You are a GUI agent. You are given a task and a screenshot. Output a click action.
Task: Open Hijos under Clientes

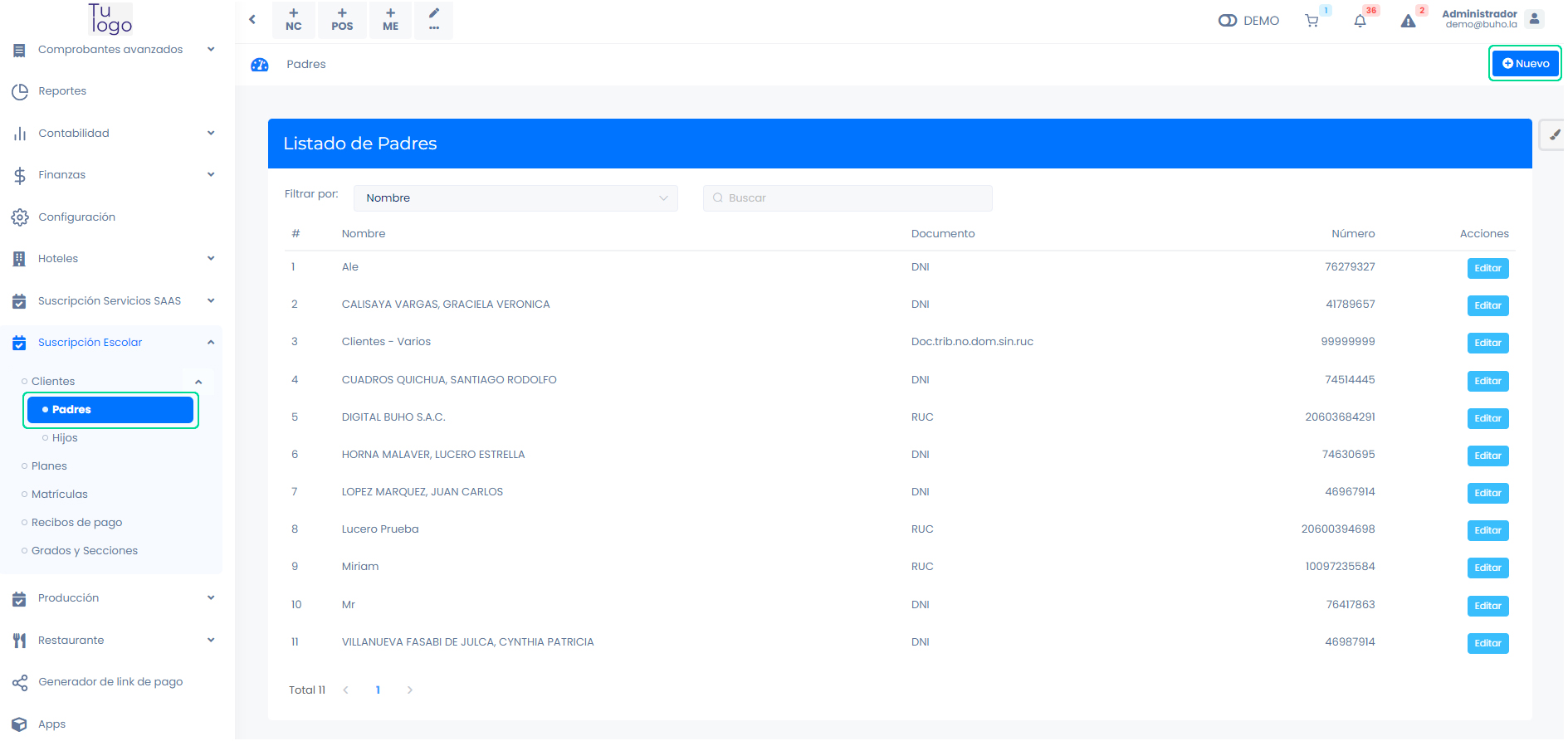tap(65, 438)
